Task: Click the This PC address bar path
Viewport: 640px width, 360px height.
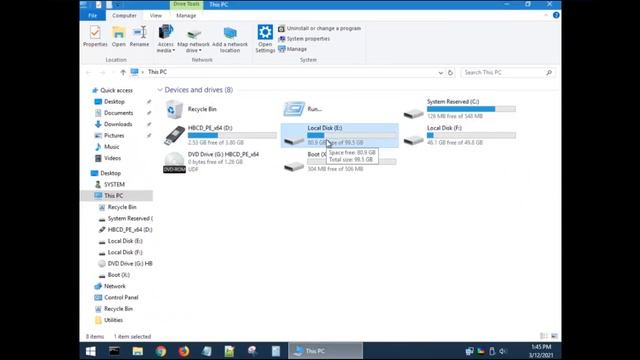Action: [158, 72]
